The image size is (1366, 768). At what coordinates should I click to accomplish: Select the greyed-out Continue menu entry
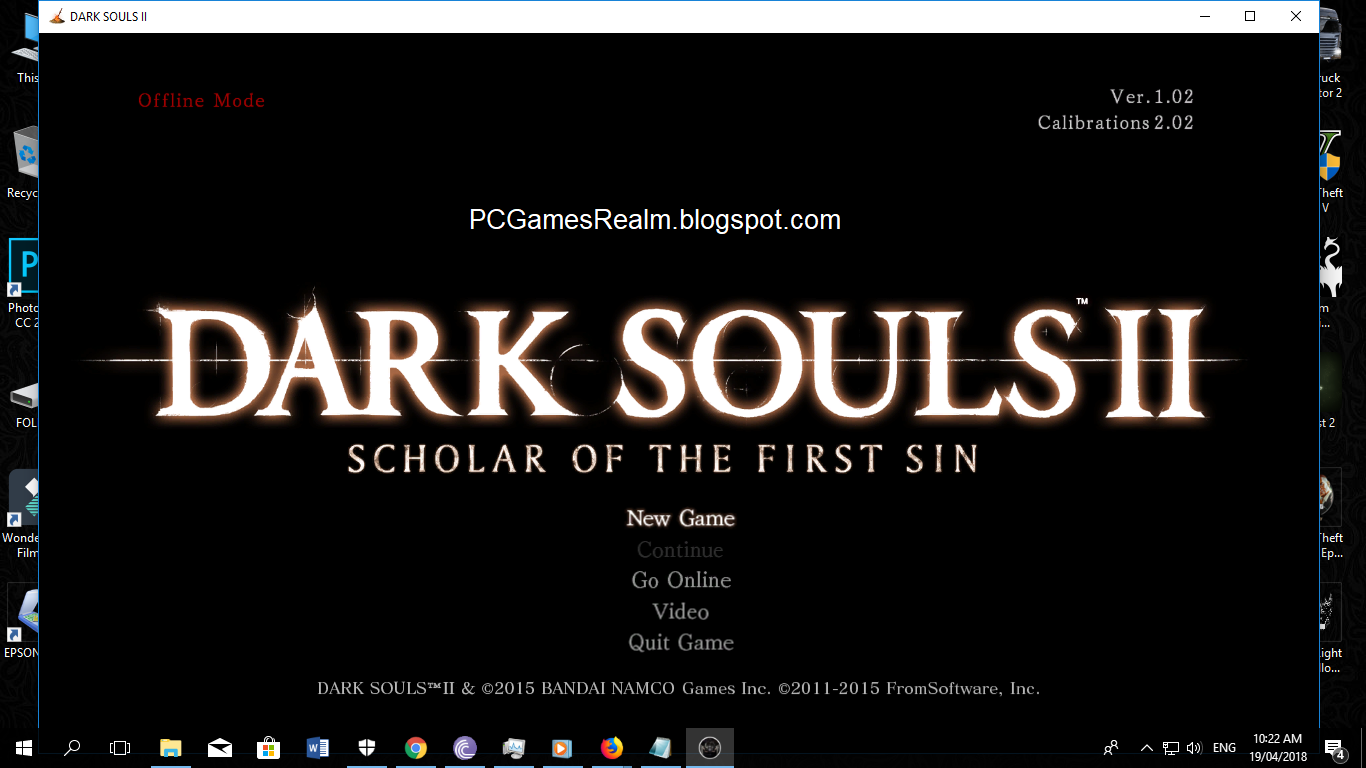coord(680,550)
